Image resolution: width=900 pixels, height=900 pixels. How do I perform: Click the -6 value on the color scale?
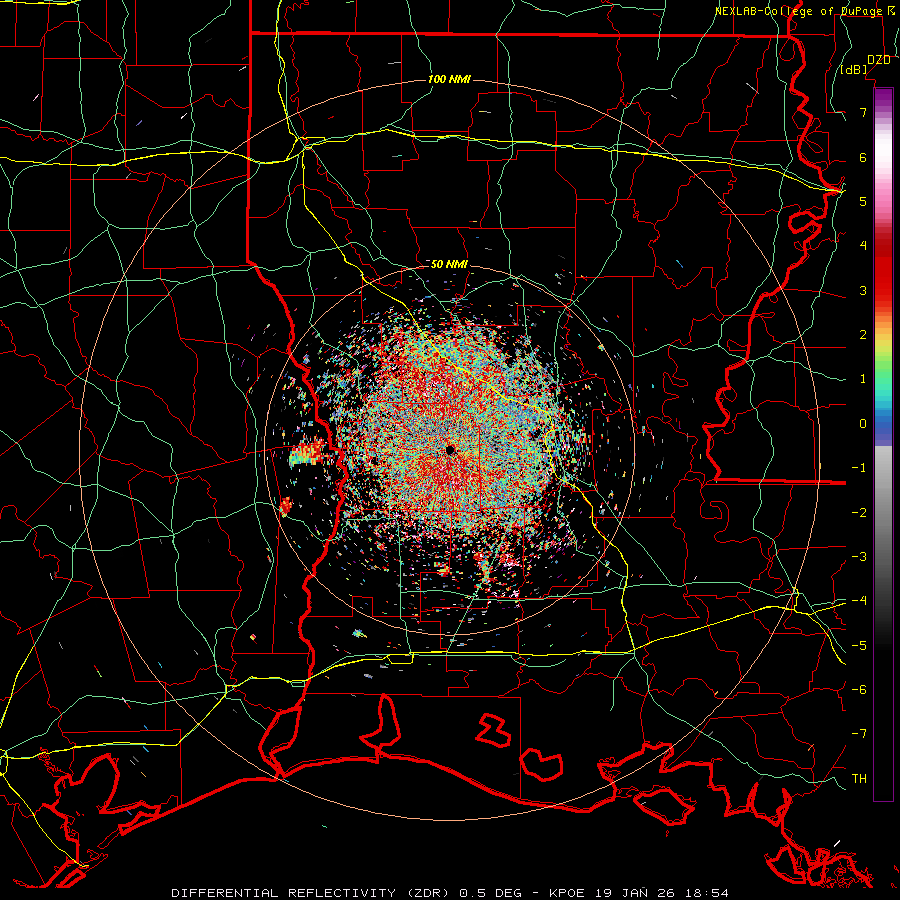coord(859,690)
